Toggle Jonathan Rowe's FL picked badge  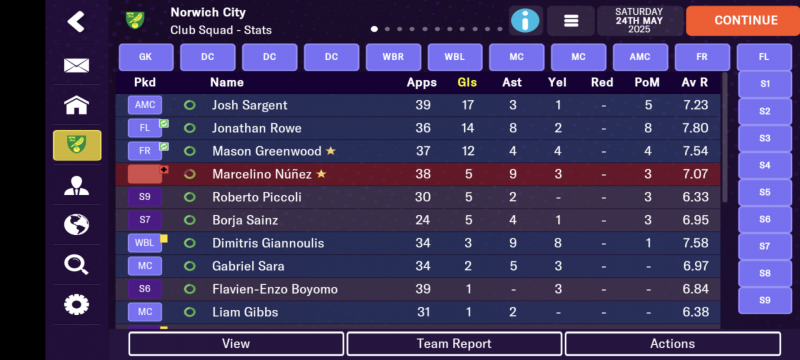click(x=145, y=128)
